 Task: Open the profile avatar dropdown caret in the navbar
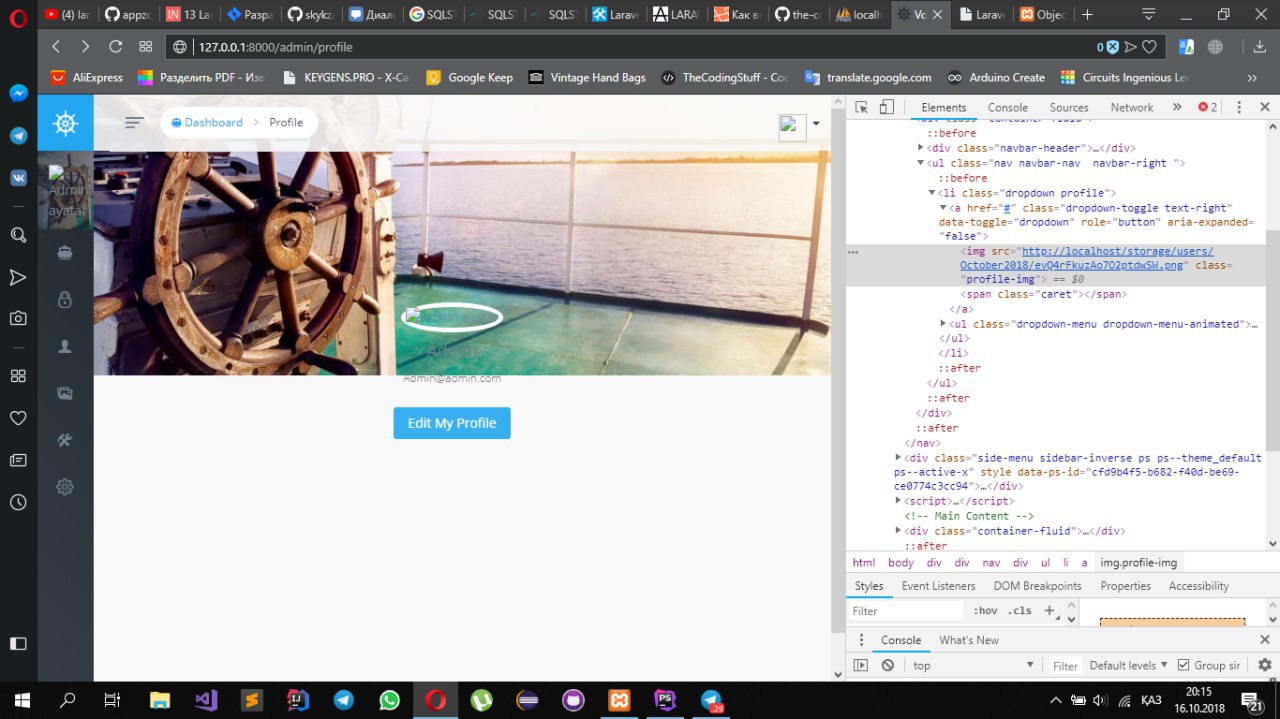pyautogui.click(x=816, y=124)
